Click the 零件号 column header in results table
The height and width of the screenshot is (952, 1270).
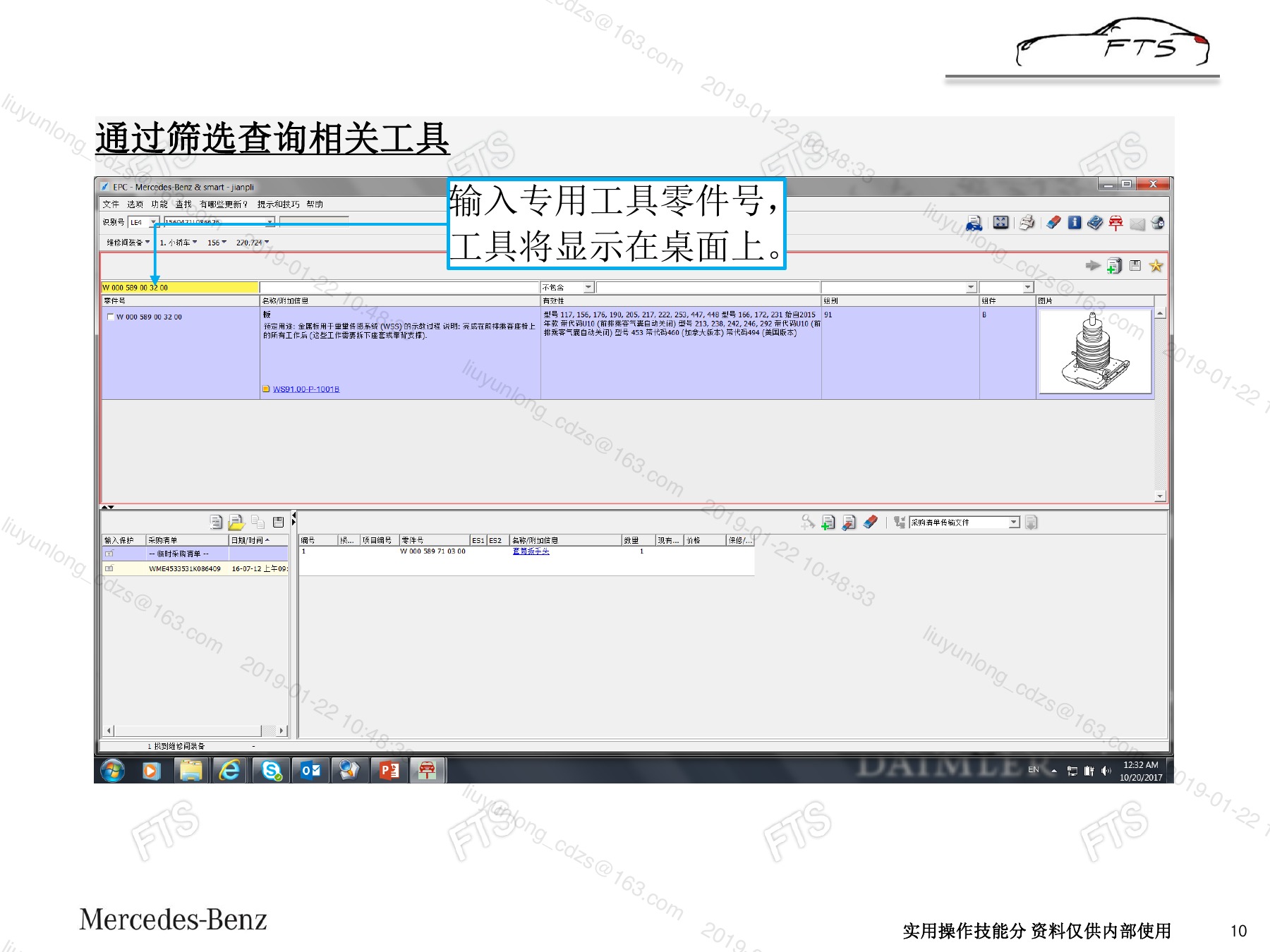click(181, 301)
